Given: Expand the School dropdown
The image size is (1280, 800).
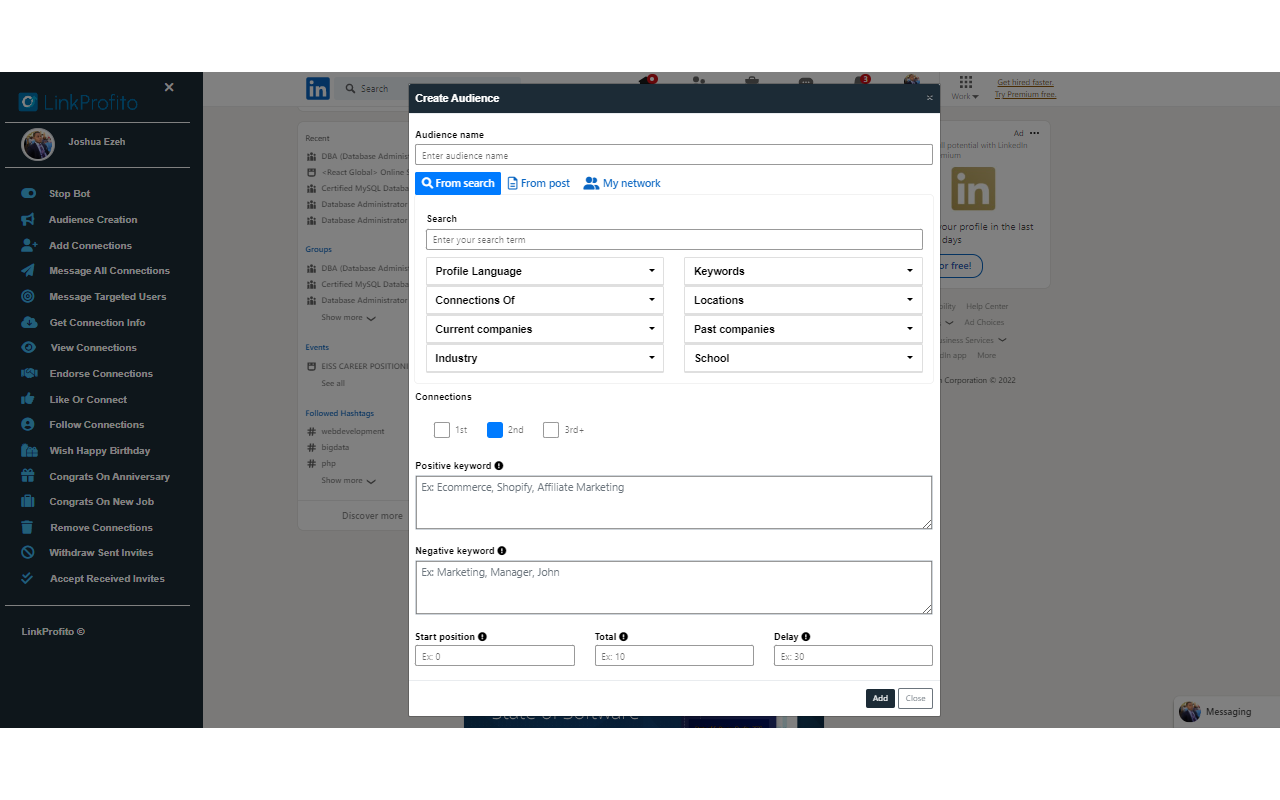Looking at the screenshot, I should (803, 358).
